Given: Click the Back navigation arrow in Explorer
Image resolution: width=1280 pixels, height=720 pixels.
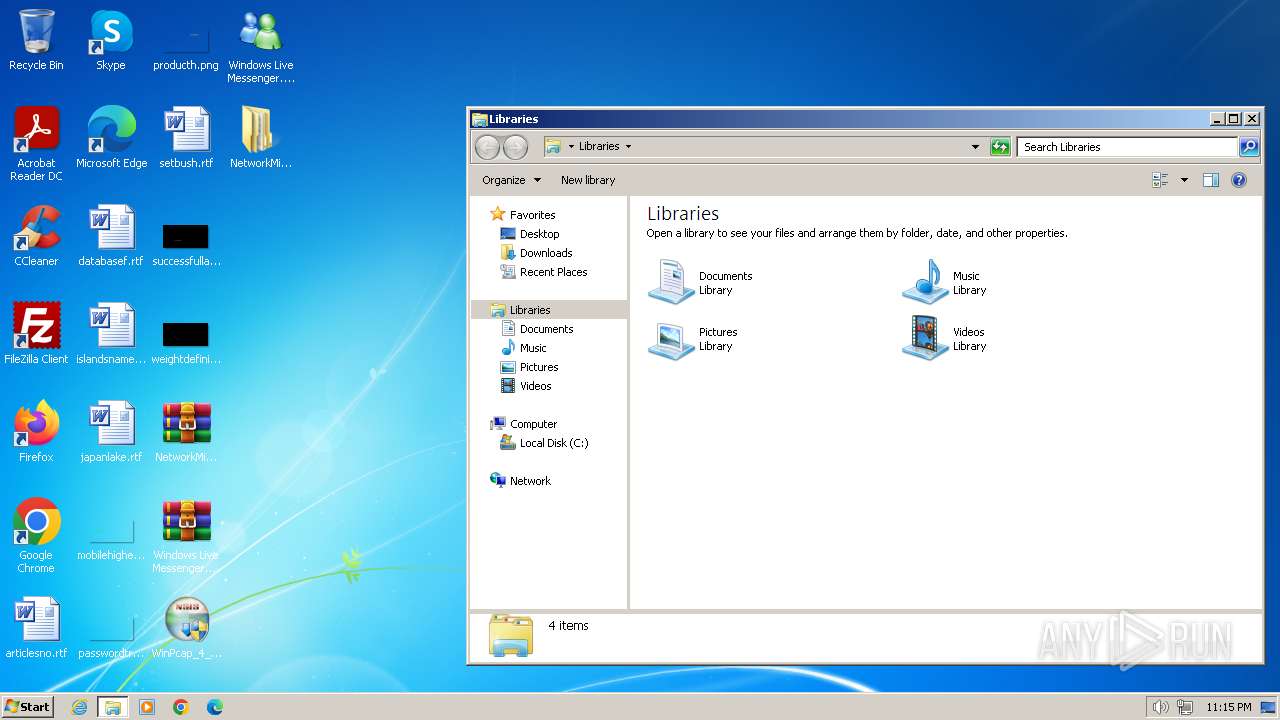Looking at the screenshot, I should click(x=487, y=147).
